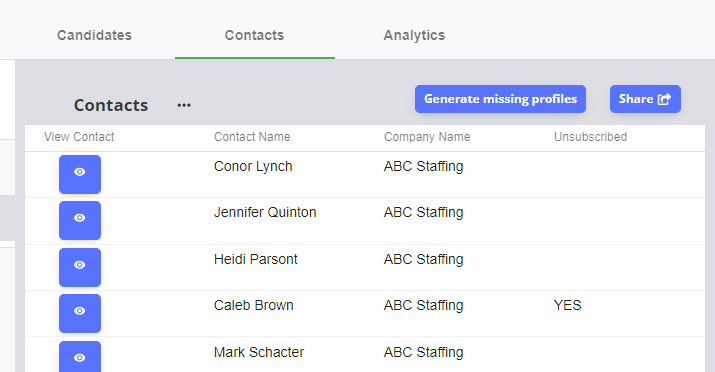Sort by the View Contact column header

79,137
